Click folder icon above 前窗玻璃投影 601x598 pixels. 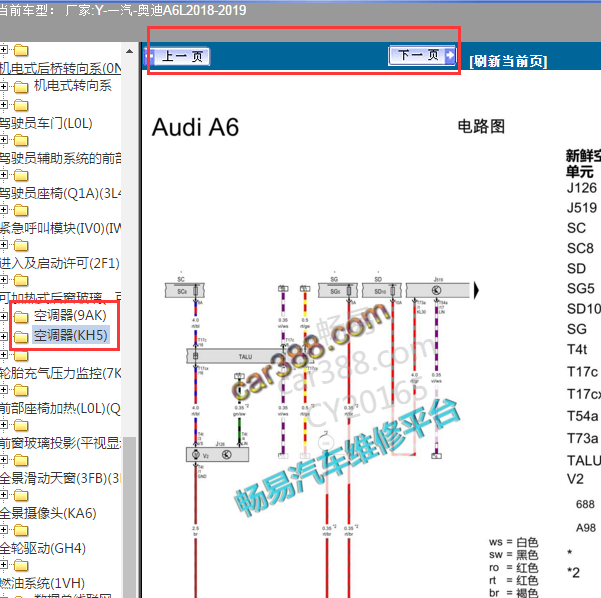(x=21, y=425)
